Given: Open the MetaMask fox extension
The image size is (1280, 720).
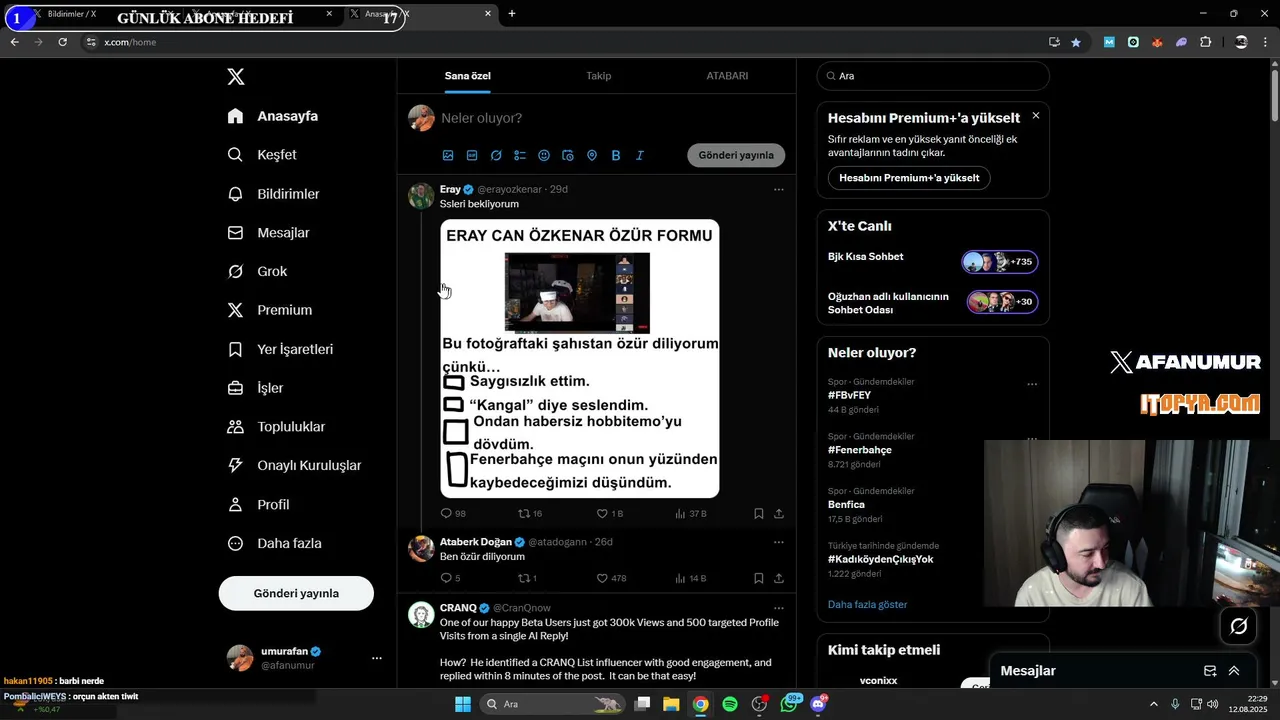Looking at the screenshot, I should tap(1157, 42).
